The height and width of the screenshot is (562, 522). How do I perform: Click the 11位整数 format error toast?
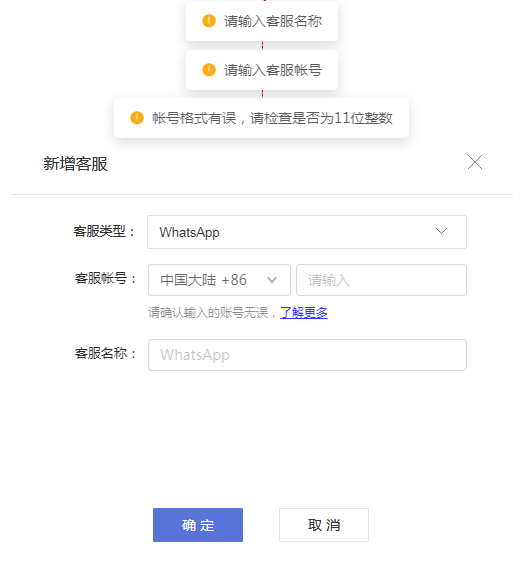coord(261,118)
